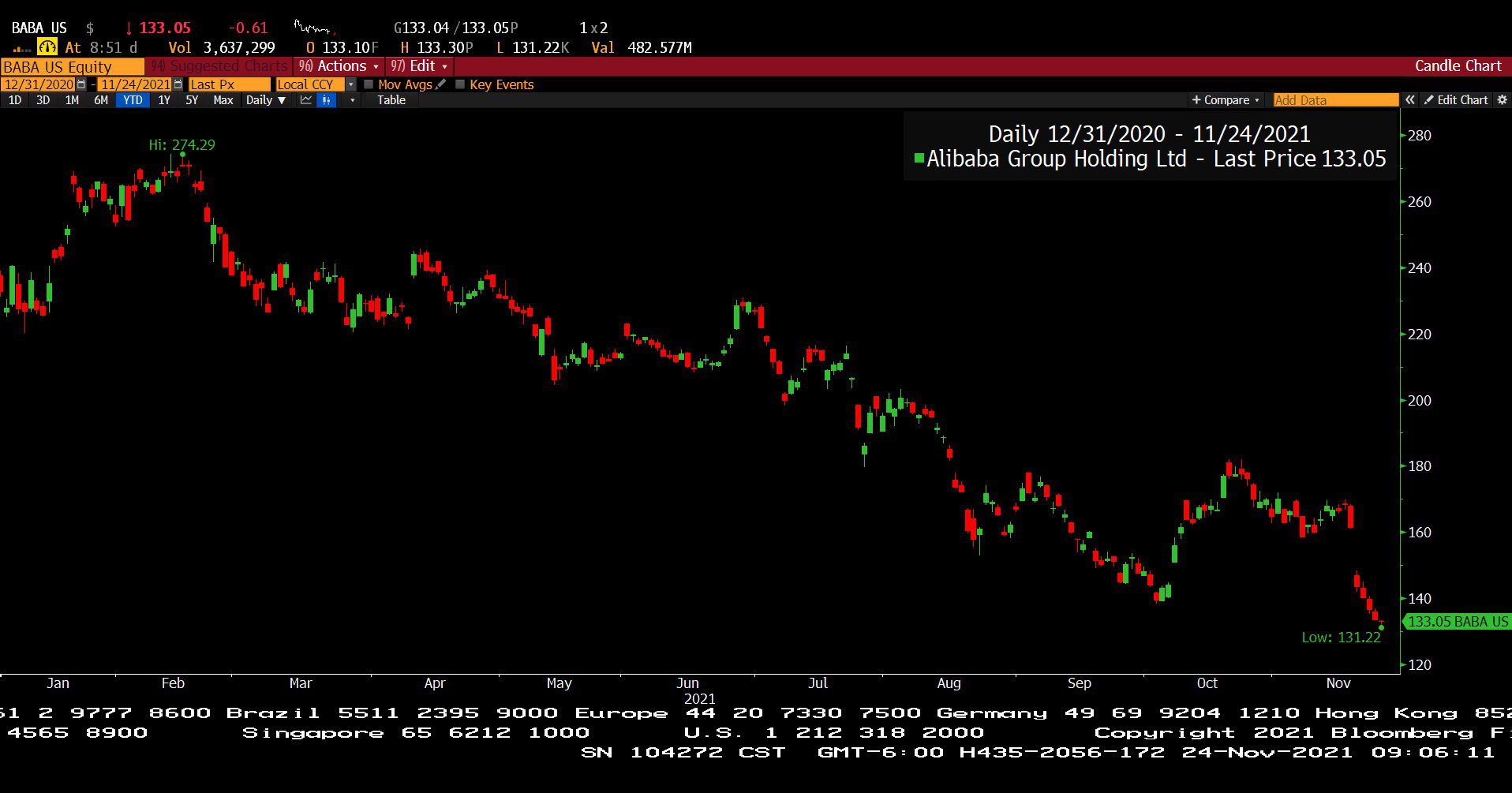Click the 280 y-axis label

1420,136
